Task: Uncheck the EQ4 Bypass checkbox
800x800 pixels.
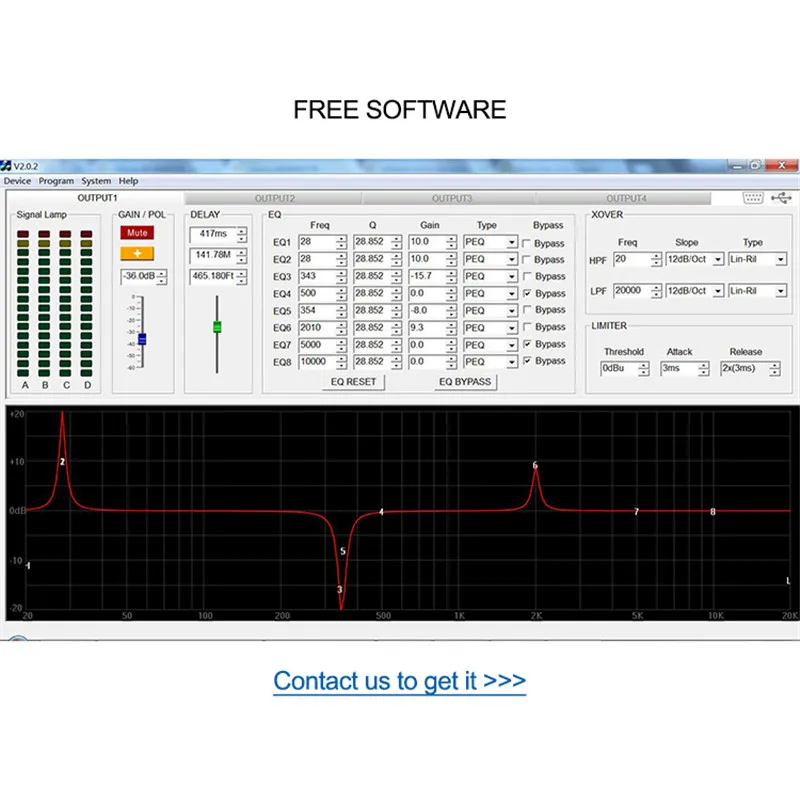Action: point(527,293)
